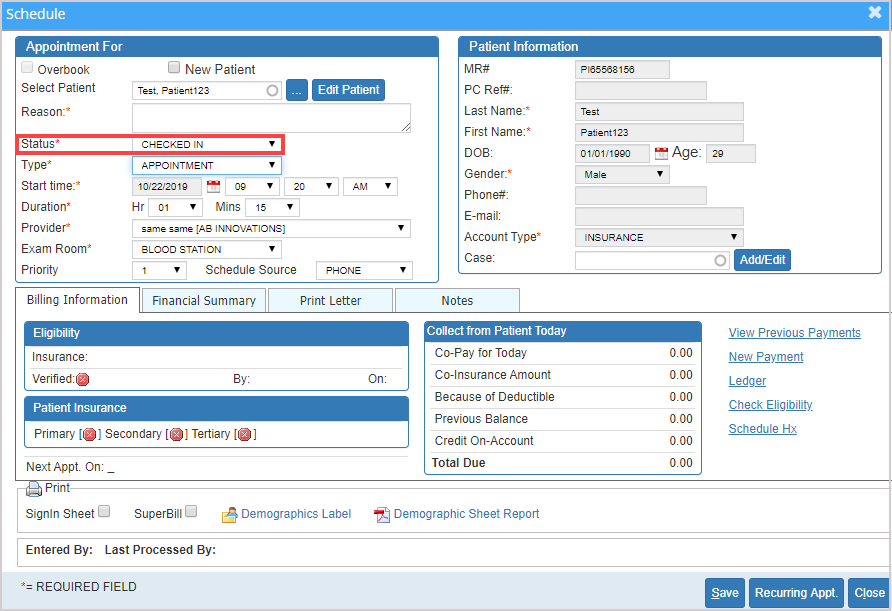This screenshot has width=892, height=611.
Task: Expand the Account Type INSURANCE dropdown
Action: [x=659, y=237]
